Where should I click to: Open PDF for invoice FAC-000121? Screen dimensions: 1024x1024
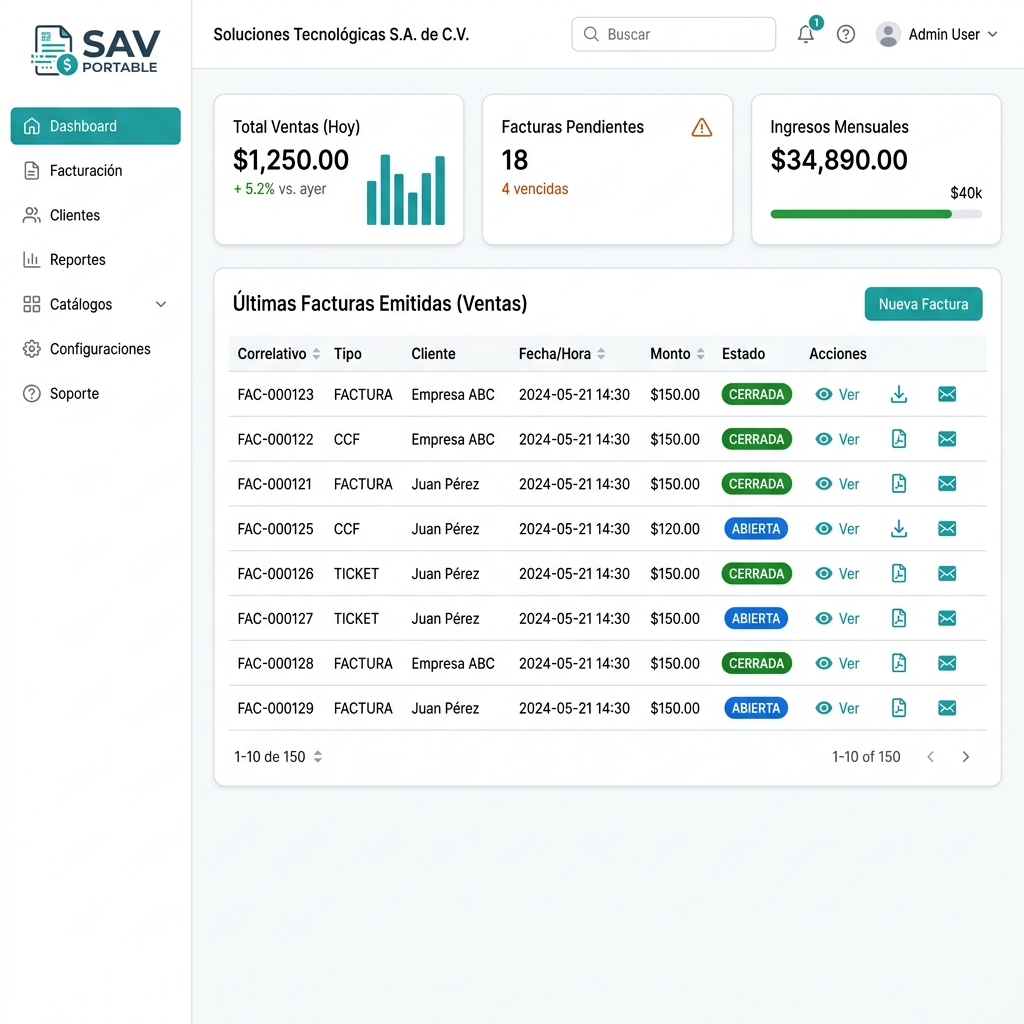click(x=899, y=484)
